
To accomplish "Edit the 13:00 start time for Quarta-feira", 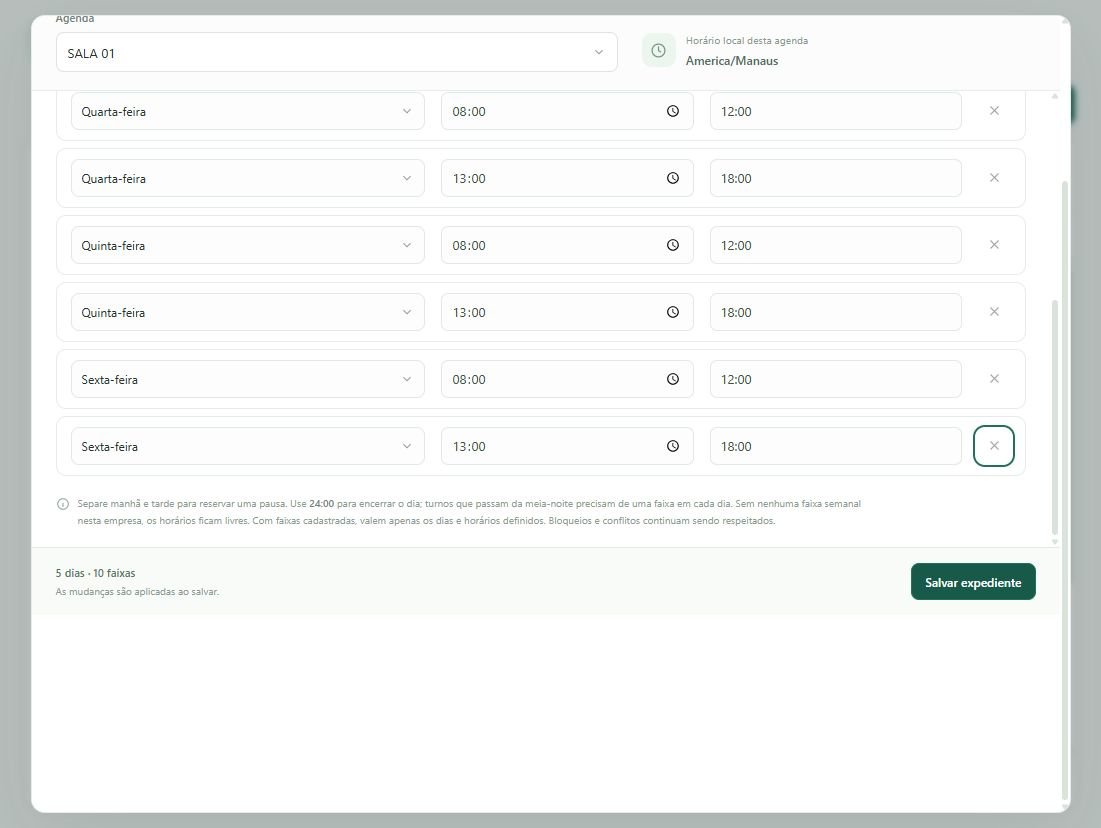I will (x=567, y=178).
